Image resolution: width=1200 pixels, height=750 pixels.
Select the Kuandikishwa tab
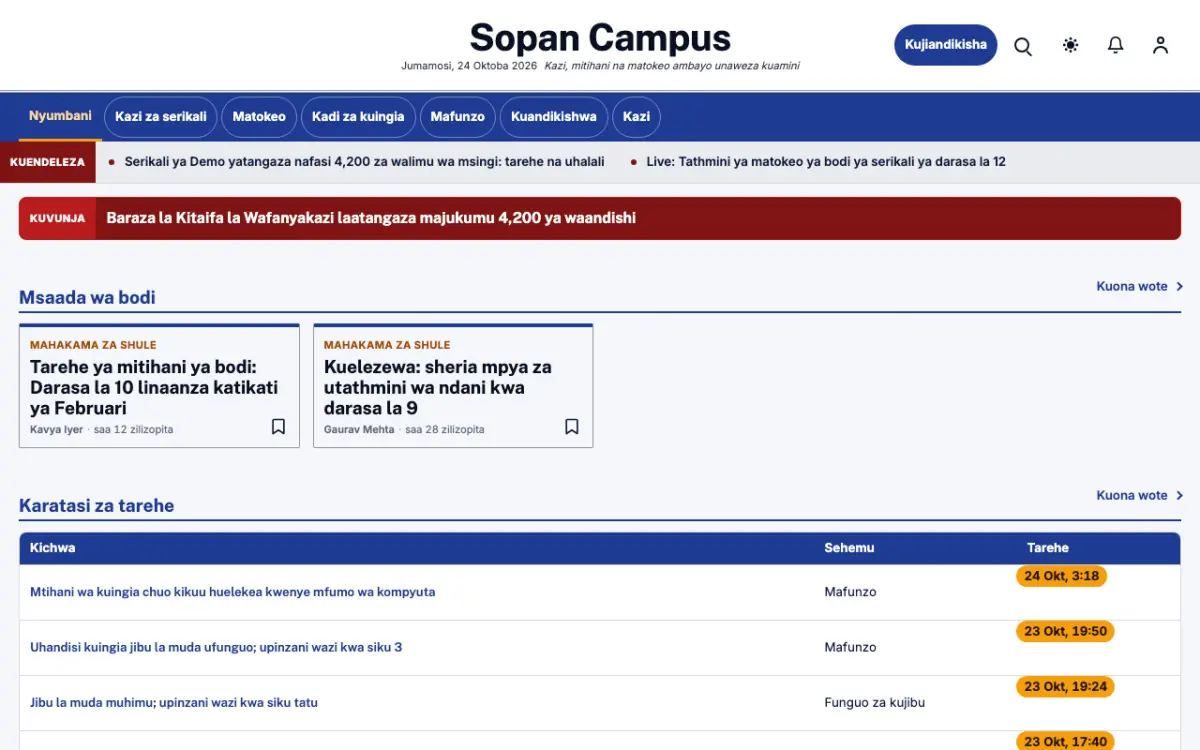(x=554, y=117)
